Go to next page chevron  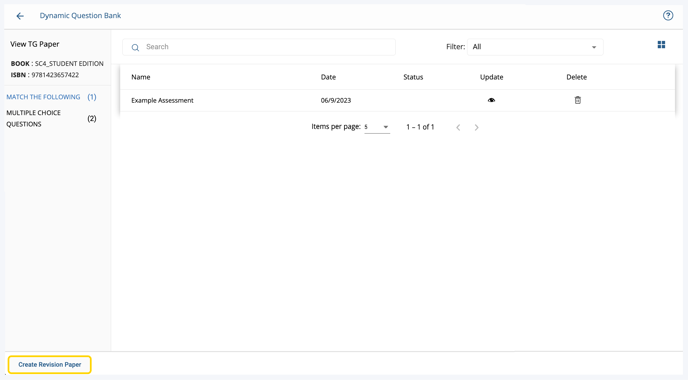point(477,127)
